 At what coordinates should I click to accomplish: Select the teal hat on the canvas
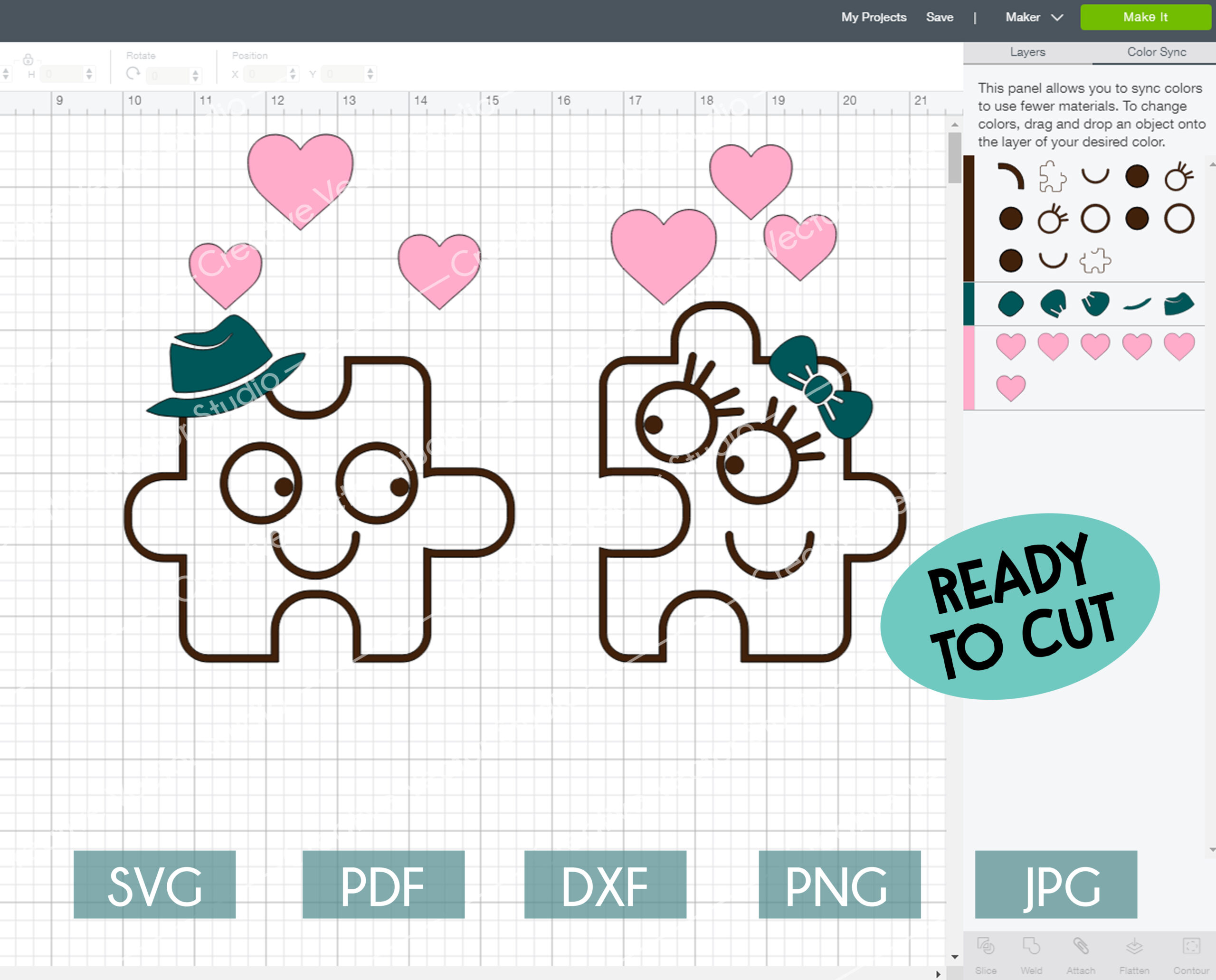pos(225,366)
